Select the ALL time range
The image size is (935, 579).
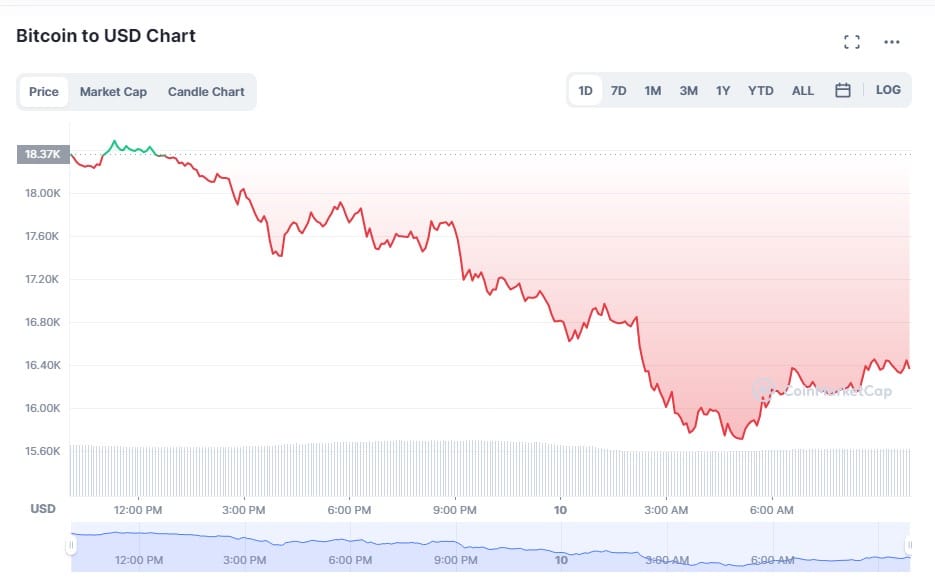pos(803,91)
